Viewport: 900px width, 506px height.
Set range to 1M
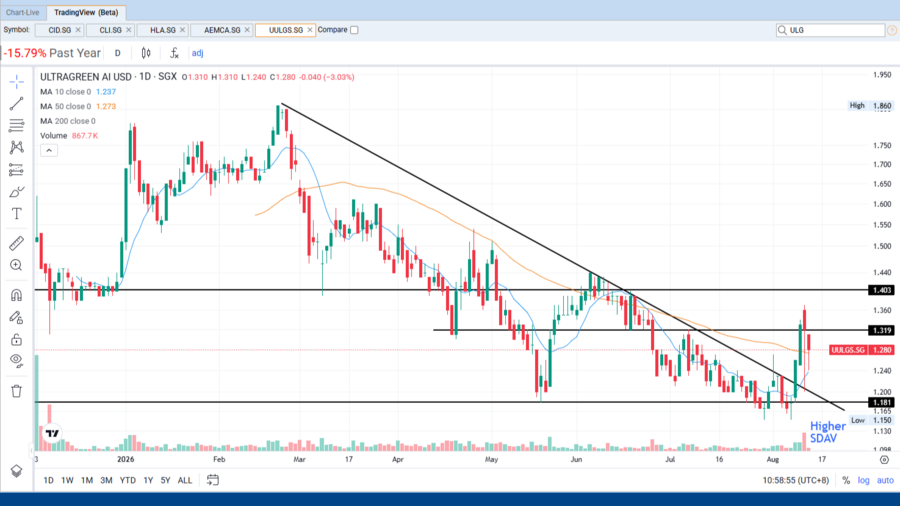coord(87,480)
